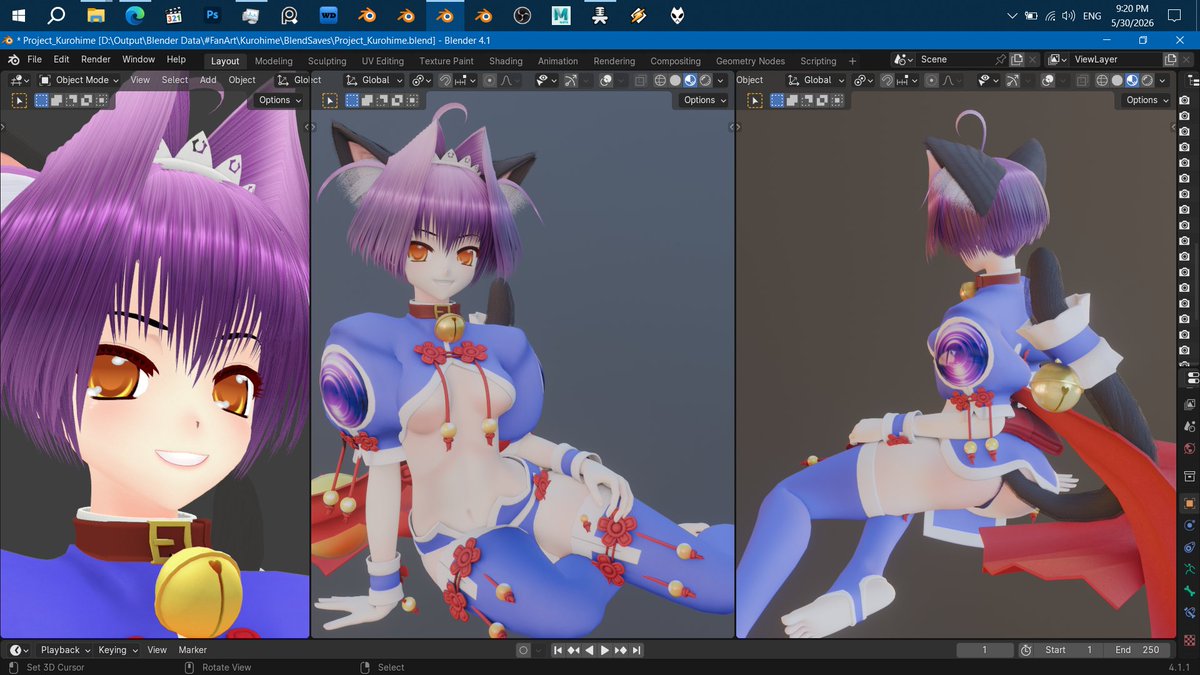Open the timeline editor type icon
1200x675 pixels.
point(19,650)
